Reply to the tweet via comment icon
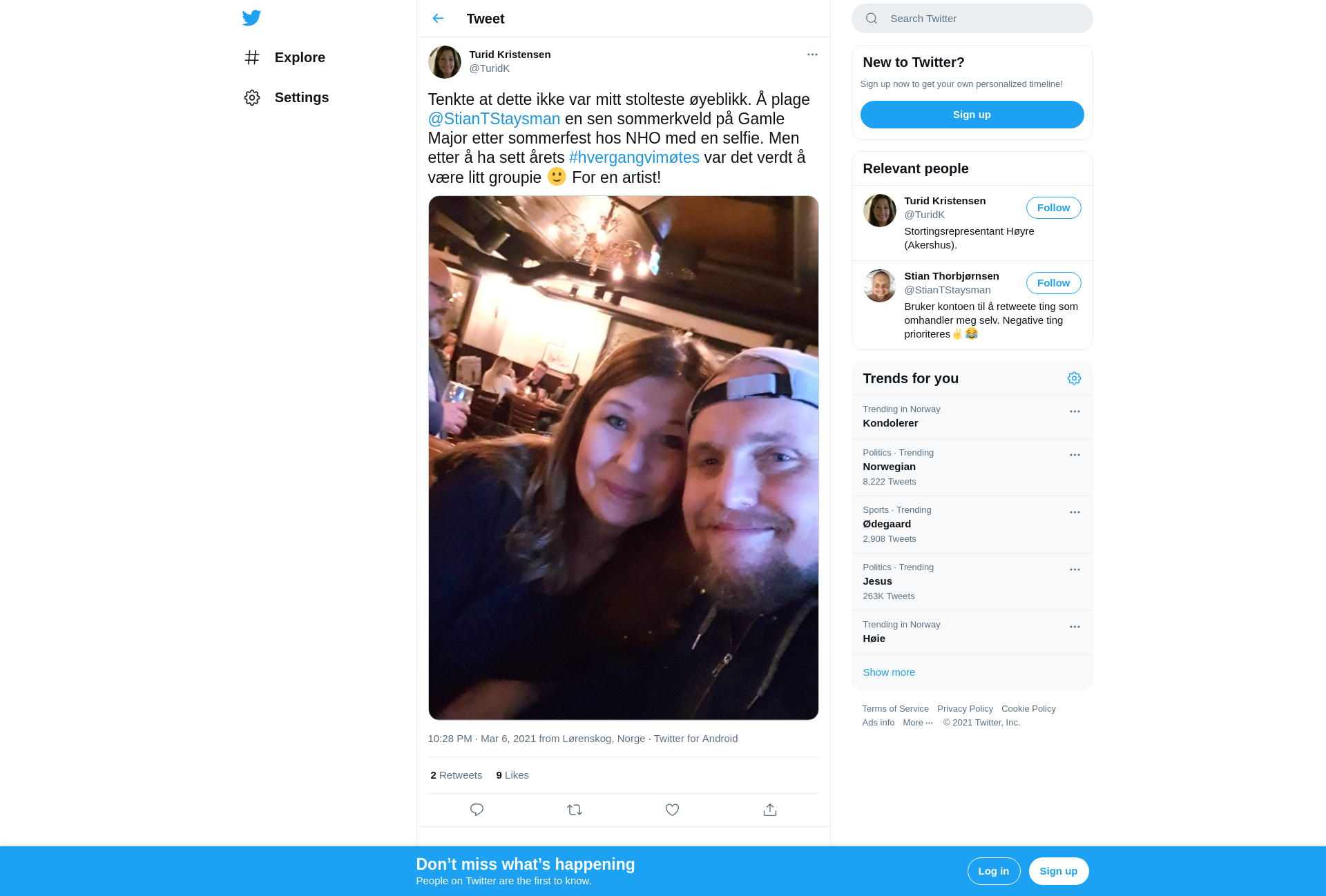The image size is (1326, 896). pos(477,810)
